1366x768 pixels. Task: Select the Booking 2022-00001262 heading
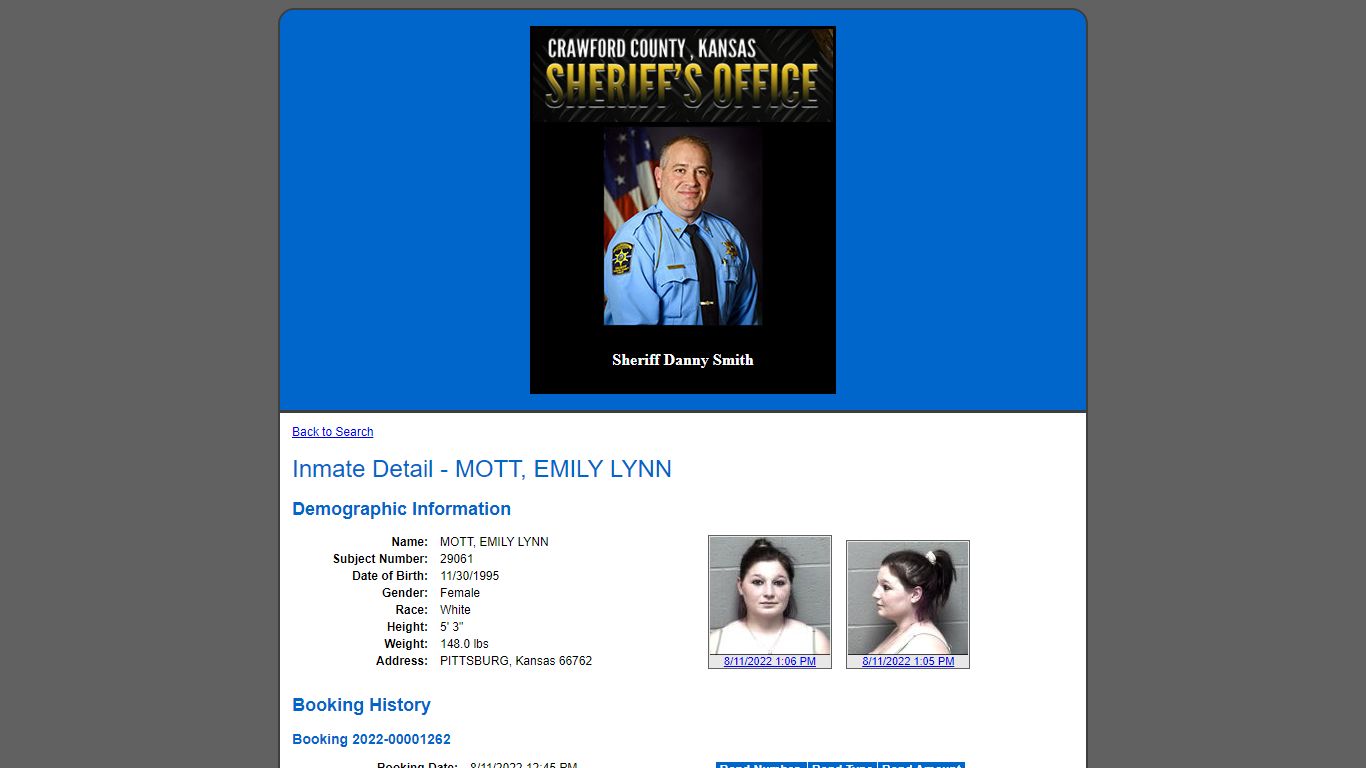coord(371,740)
